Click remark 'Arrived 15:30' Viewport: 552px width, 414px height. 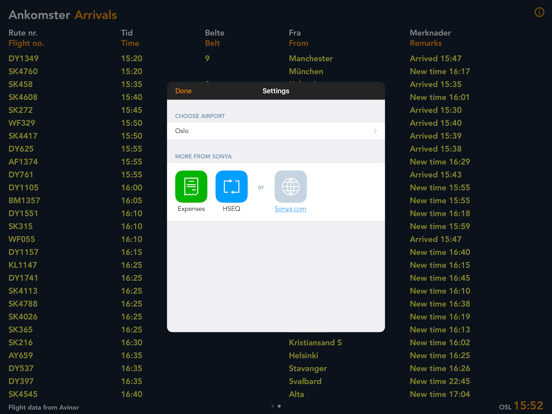pyautogui.click(x=435, y=110)
